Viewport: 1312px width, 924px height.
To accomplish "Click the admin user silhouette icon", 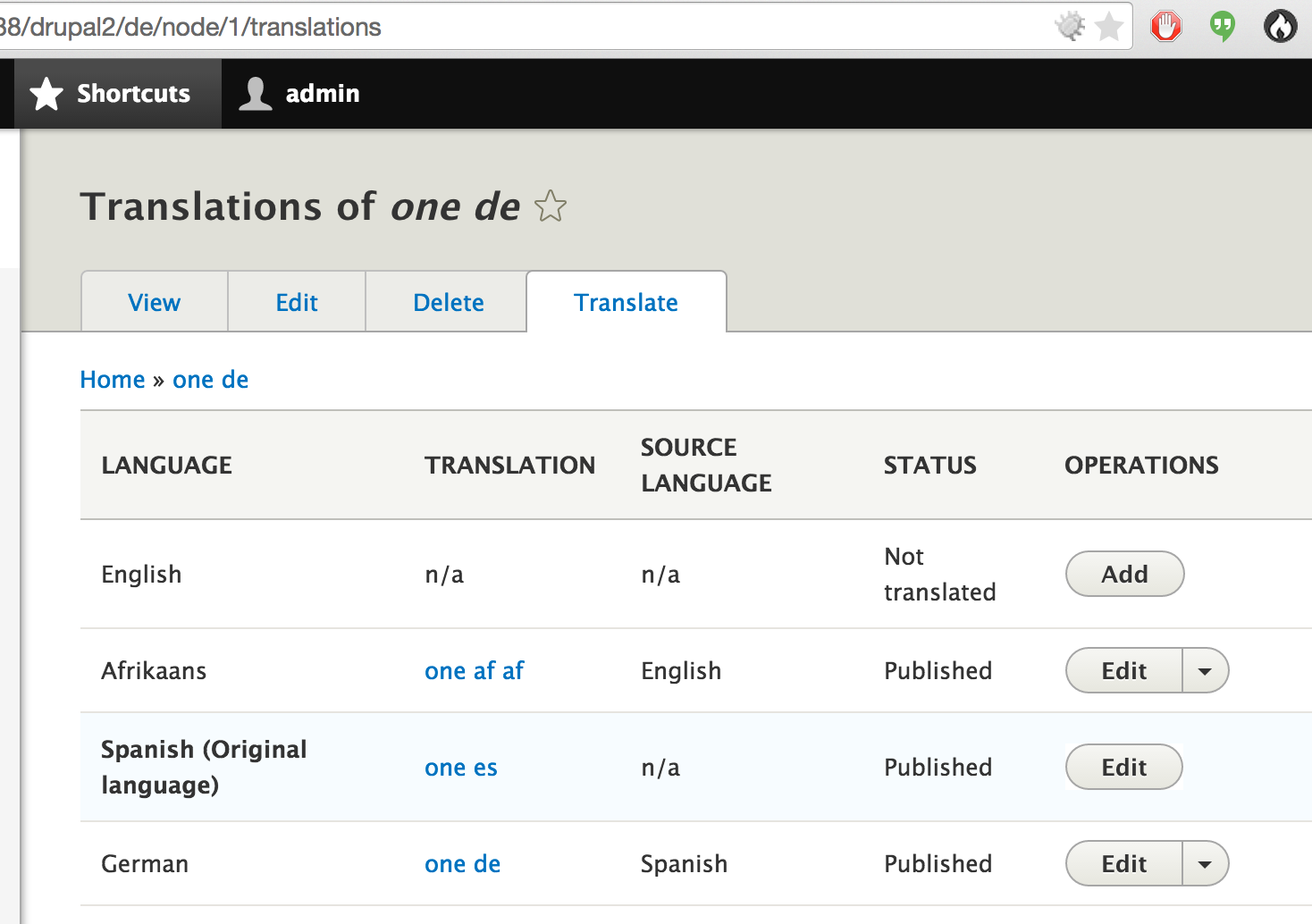I will click(256, 94).
